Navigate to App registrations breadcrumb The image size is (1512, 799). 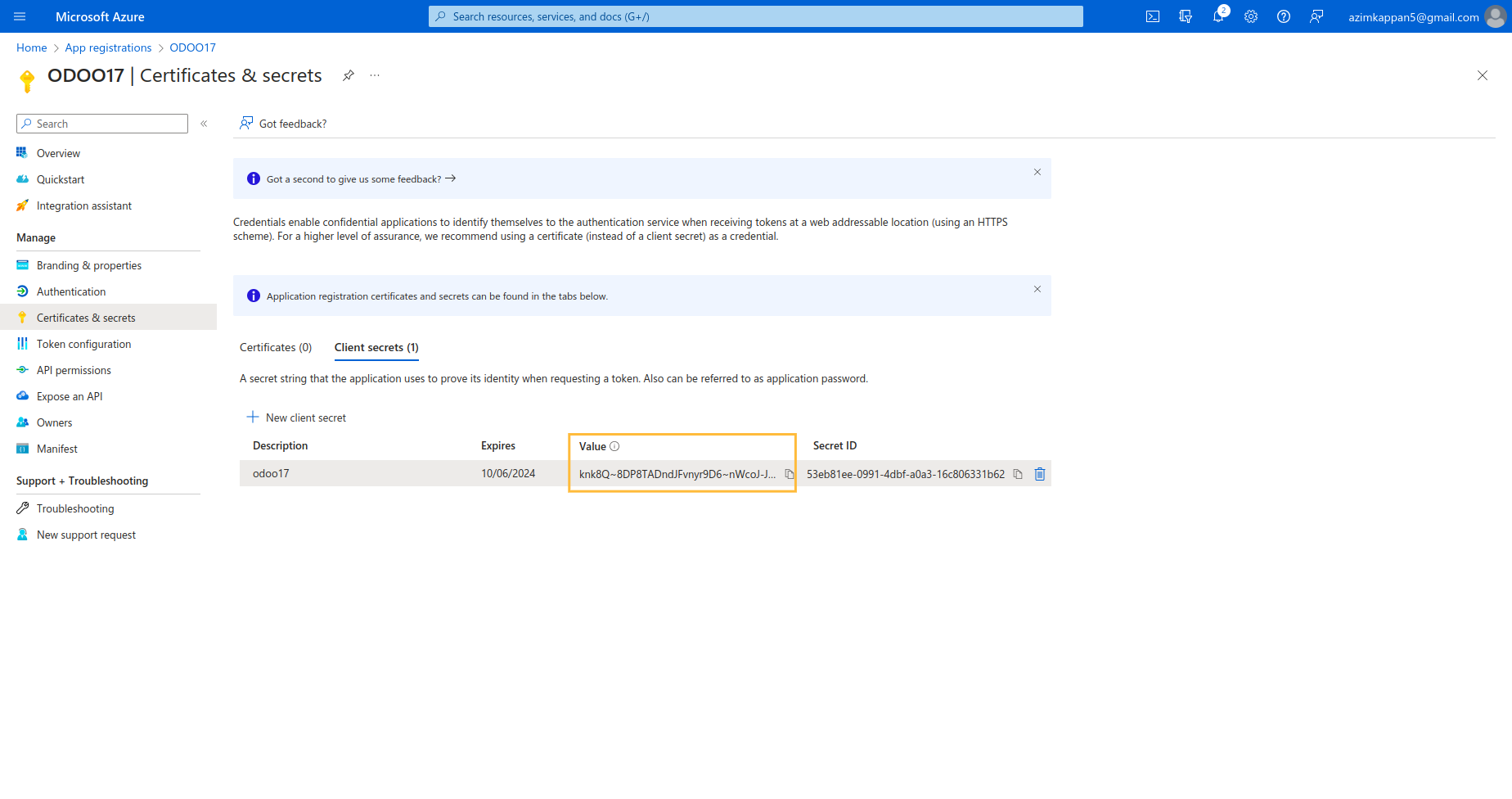tap(109, 47)
